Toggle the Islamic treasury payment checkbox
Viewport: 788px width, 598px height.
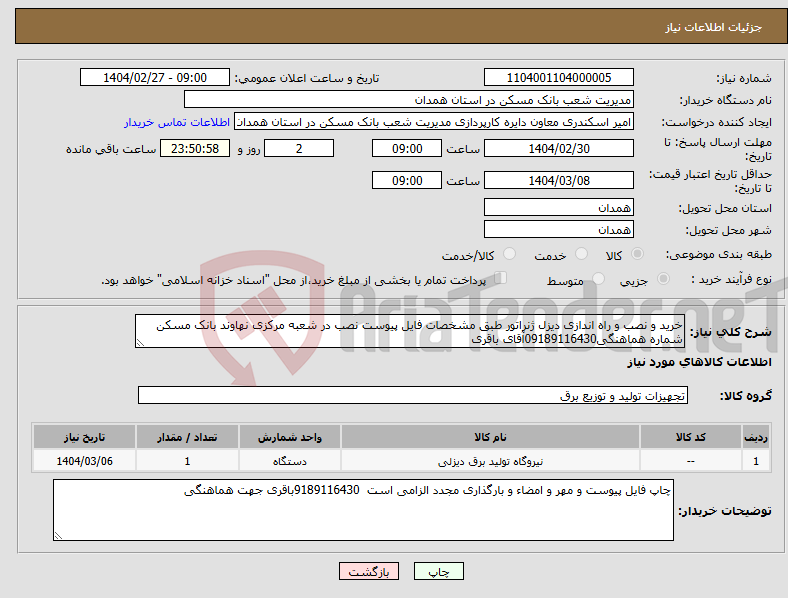[501, 277]
